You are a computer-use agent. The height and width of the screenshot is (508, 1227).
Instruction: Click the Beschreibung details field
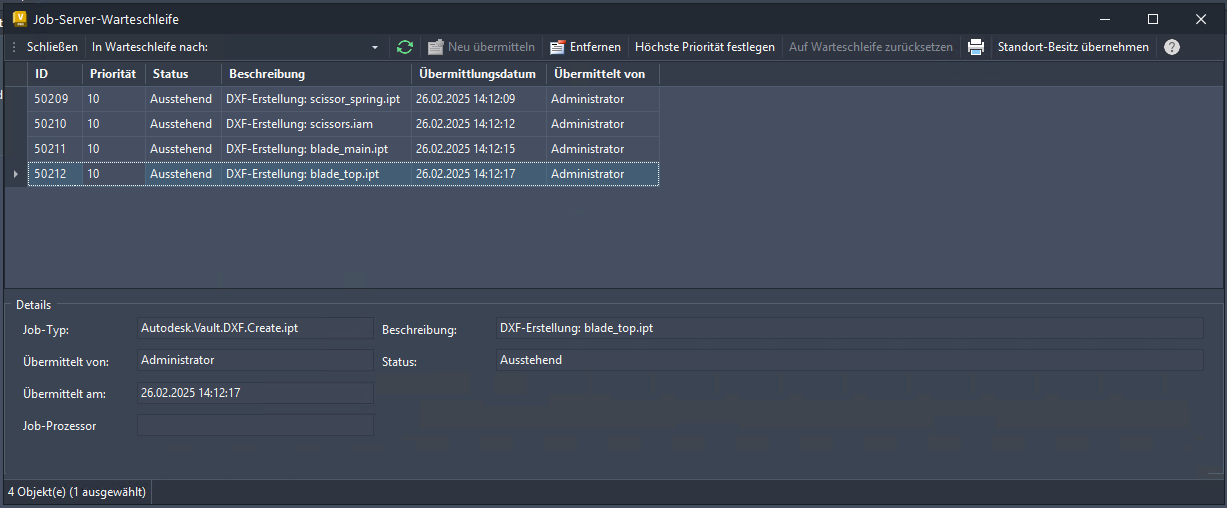click(x=849, y=328)
